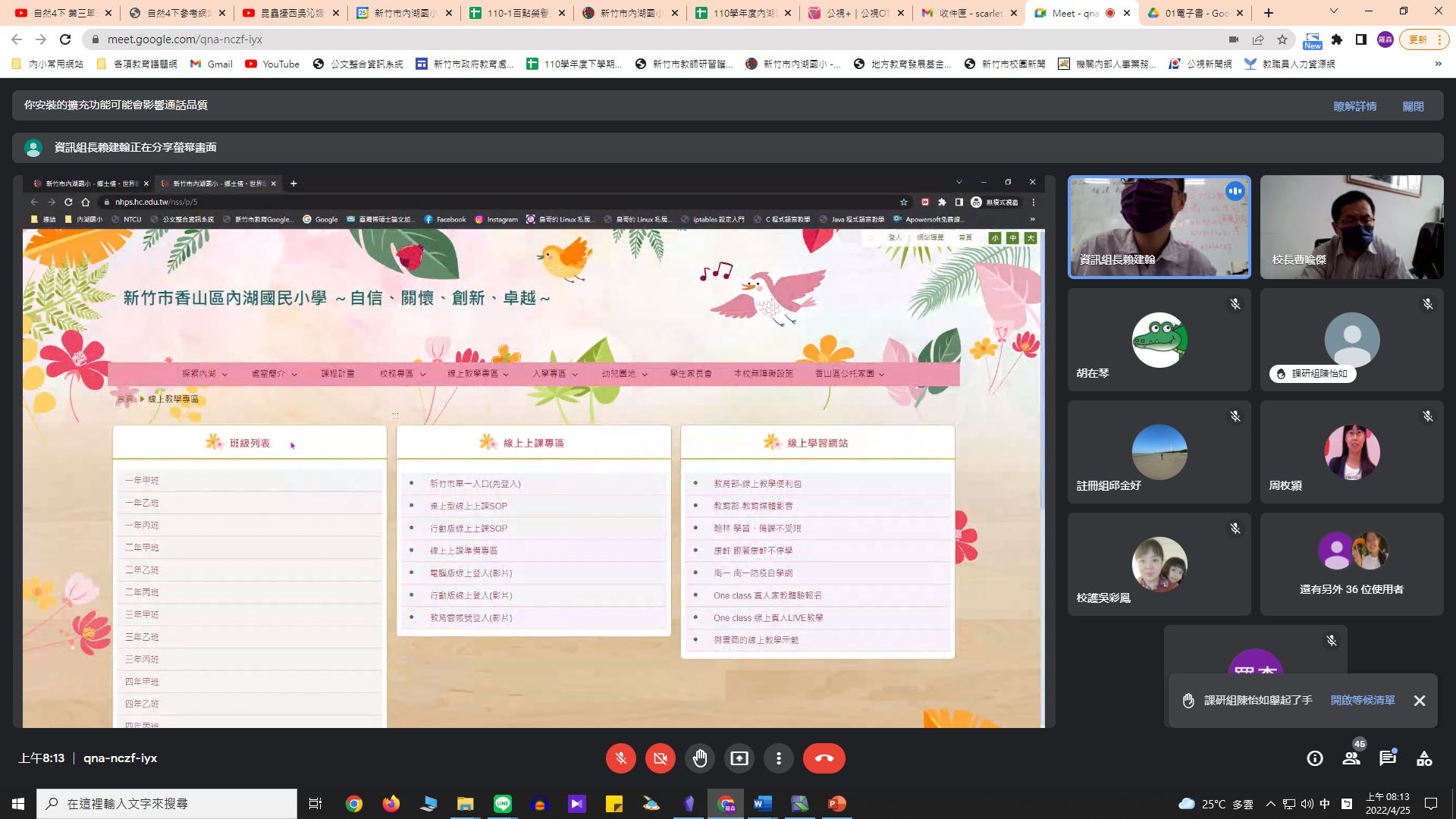
Task: Open the chat messages icon
Action: click(1388, 758)
